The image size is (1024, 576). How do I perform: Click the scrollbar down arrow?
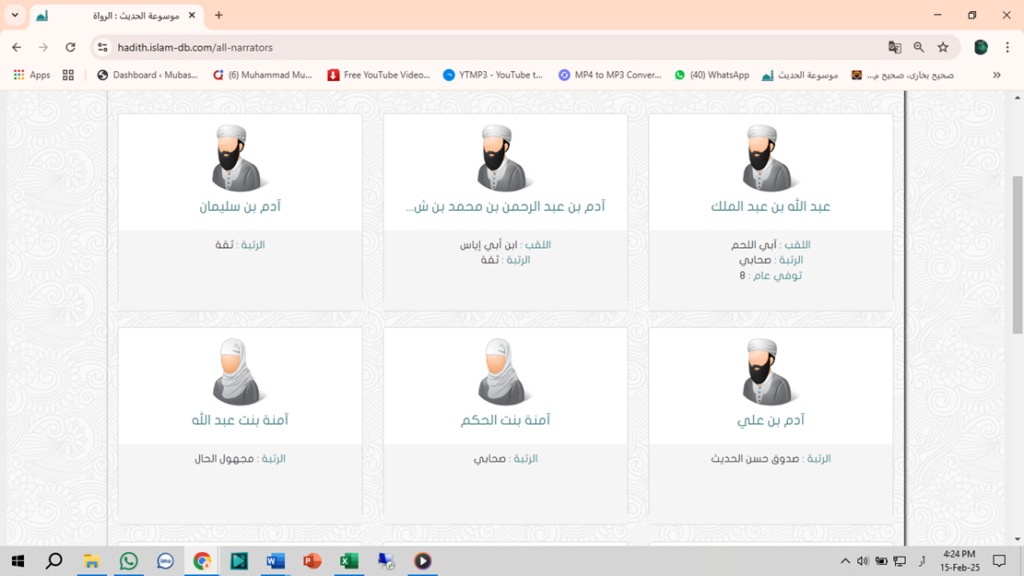pos(1017,539)
